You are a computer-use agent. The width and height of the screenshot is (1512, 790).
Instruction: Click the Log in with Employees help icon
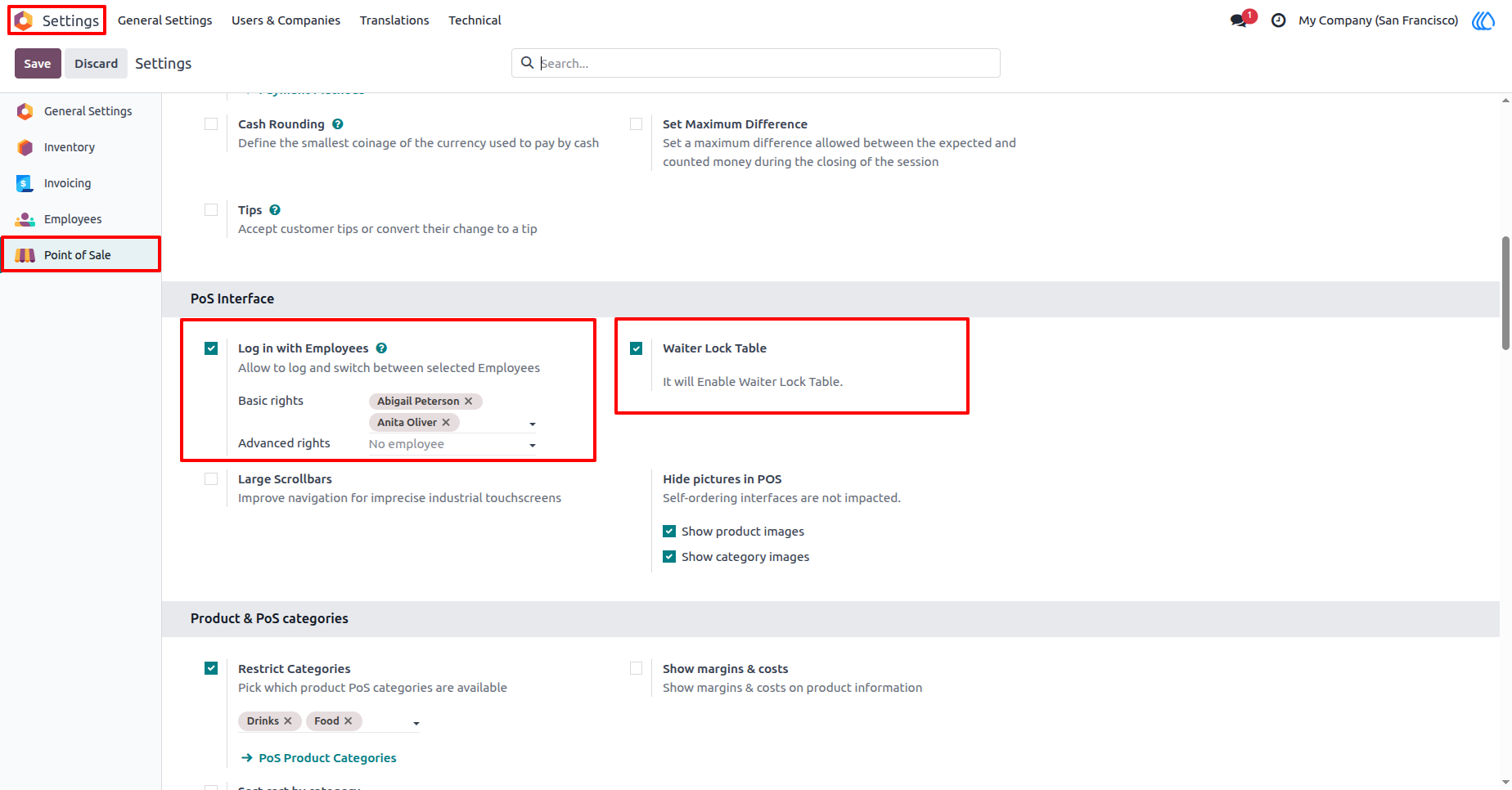point(381,348)
